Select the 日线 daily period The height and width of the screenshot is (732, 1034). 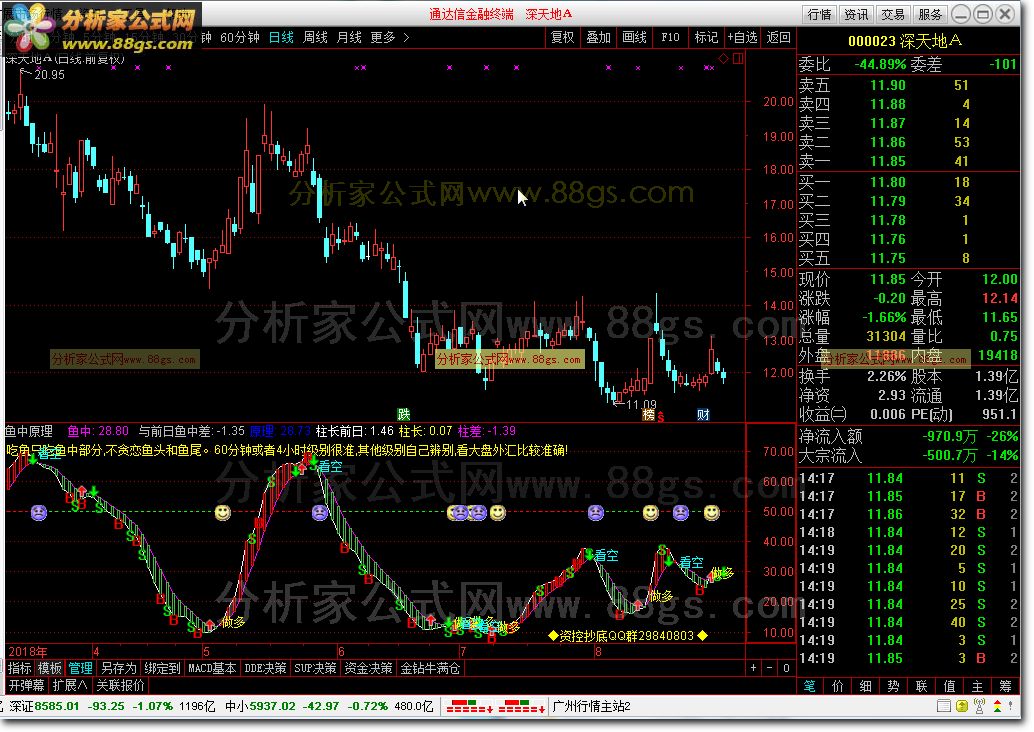[281, 38]
